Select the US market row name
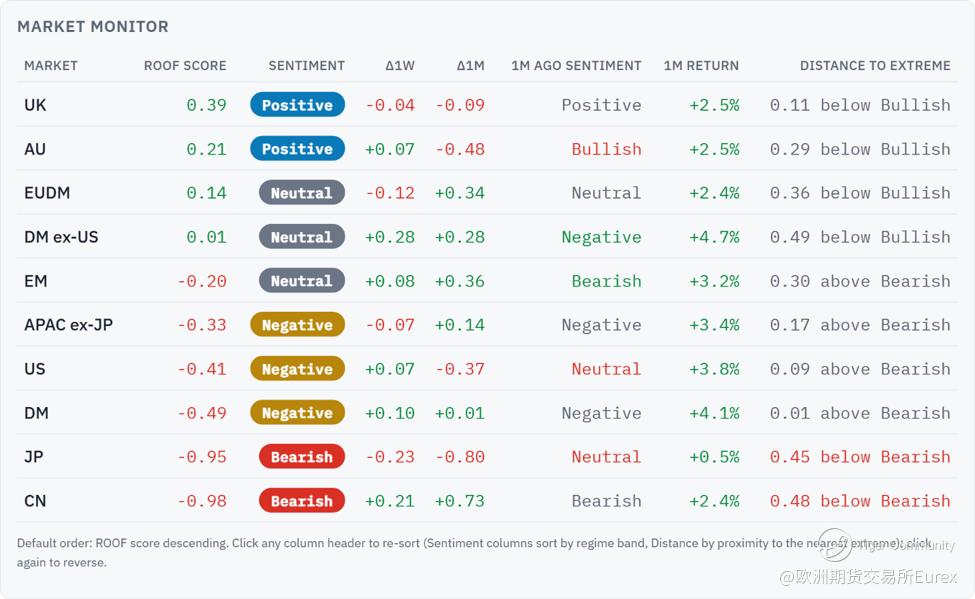 point(35,369)
